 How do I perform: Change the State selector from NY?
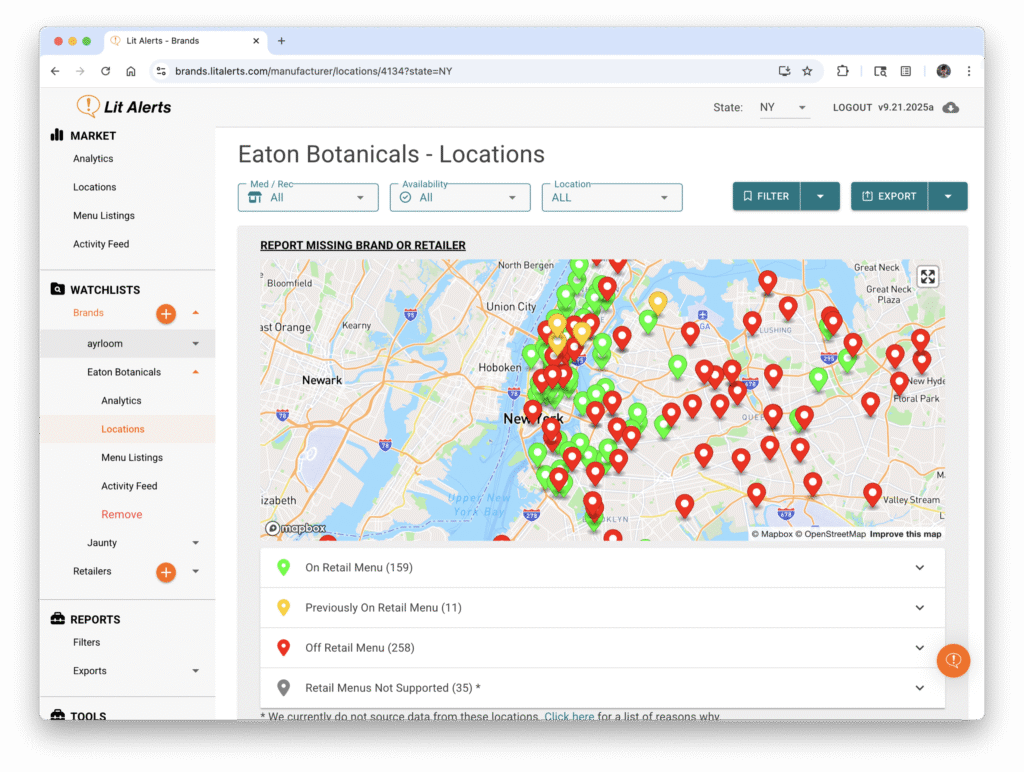pyautogui.click(x=783, y=108)
